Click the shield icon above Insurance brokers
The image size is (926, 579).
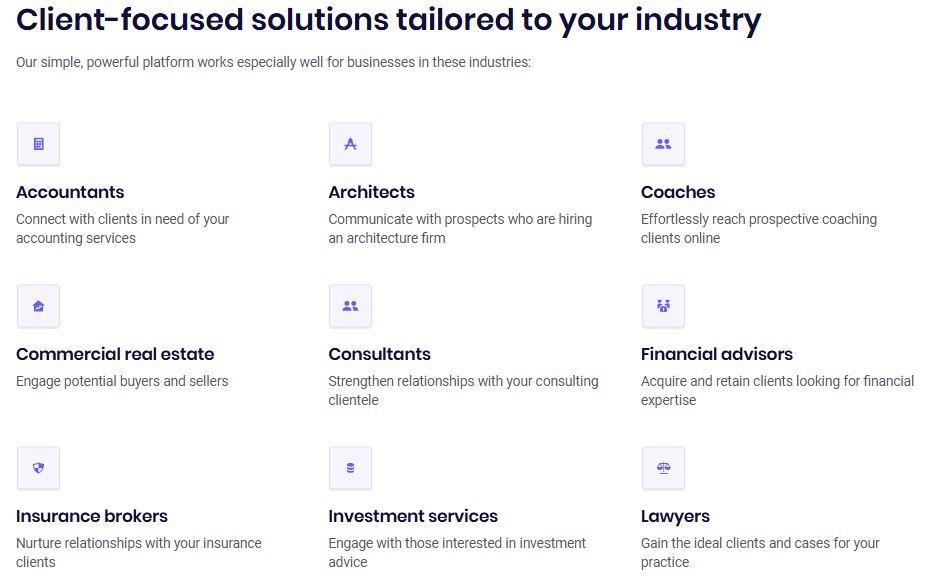pyautogui.click(x=38, y=468)
